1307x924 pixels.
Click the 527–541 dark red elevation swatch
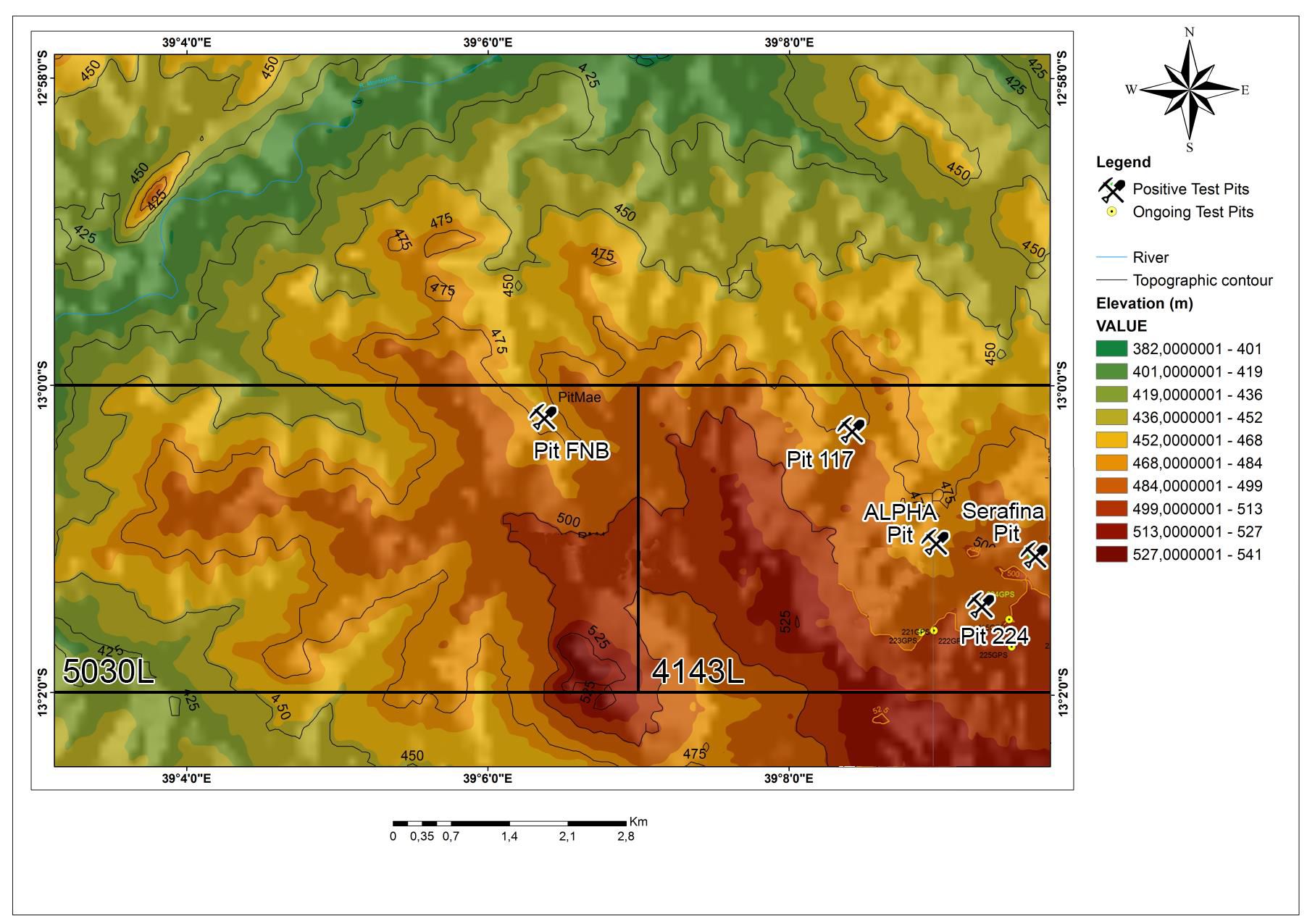[1111, 555]
